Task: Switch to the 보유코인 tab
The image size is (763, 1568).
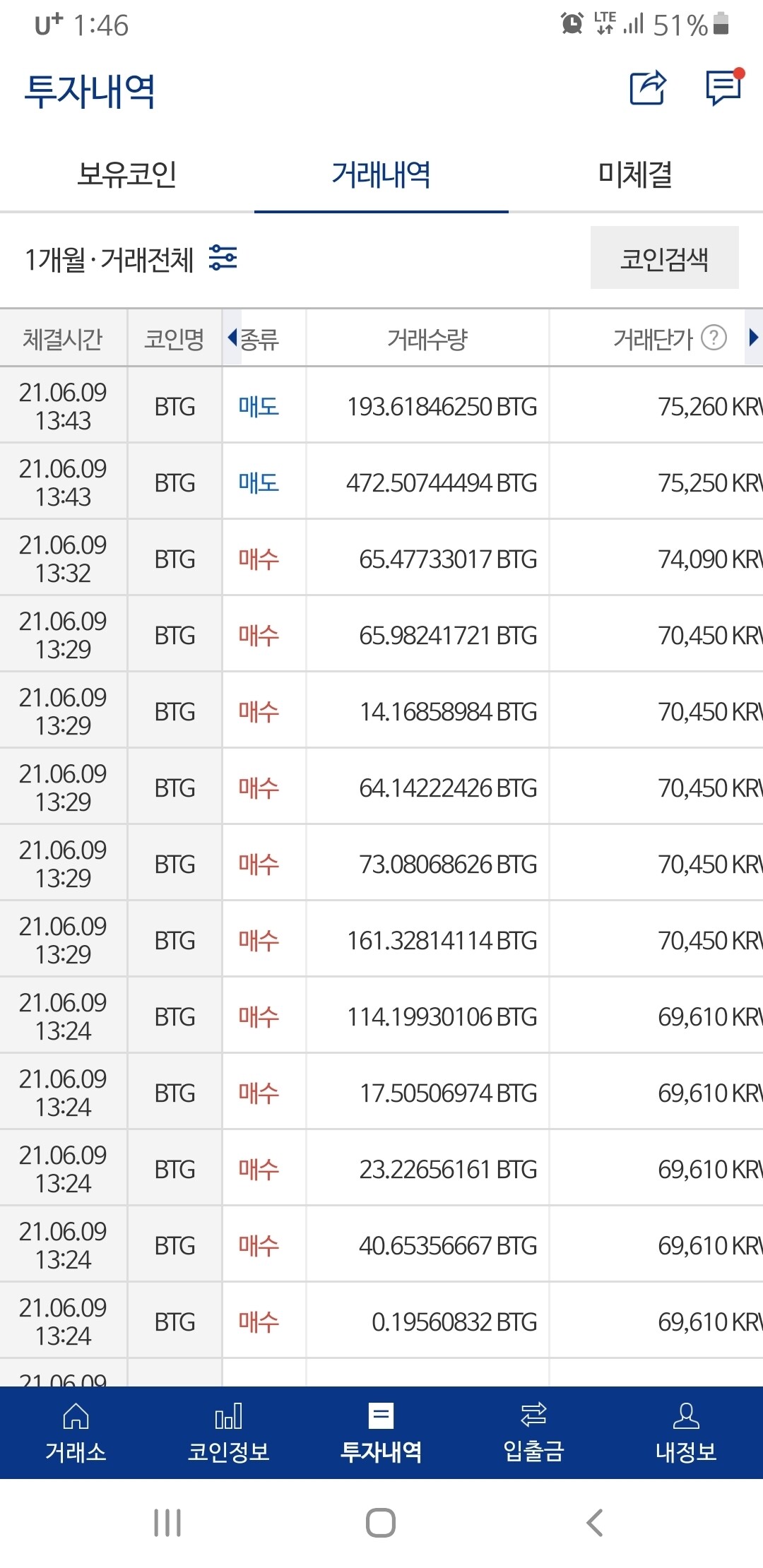Action: pos(127,174)
